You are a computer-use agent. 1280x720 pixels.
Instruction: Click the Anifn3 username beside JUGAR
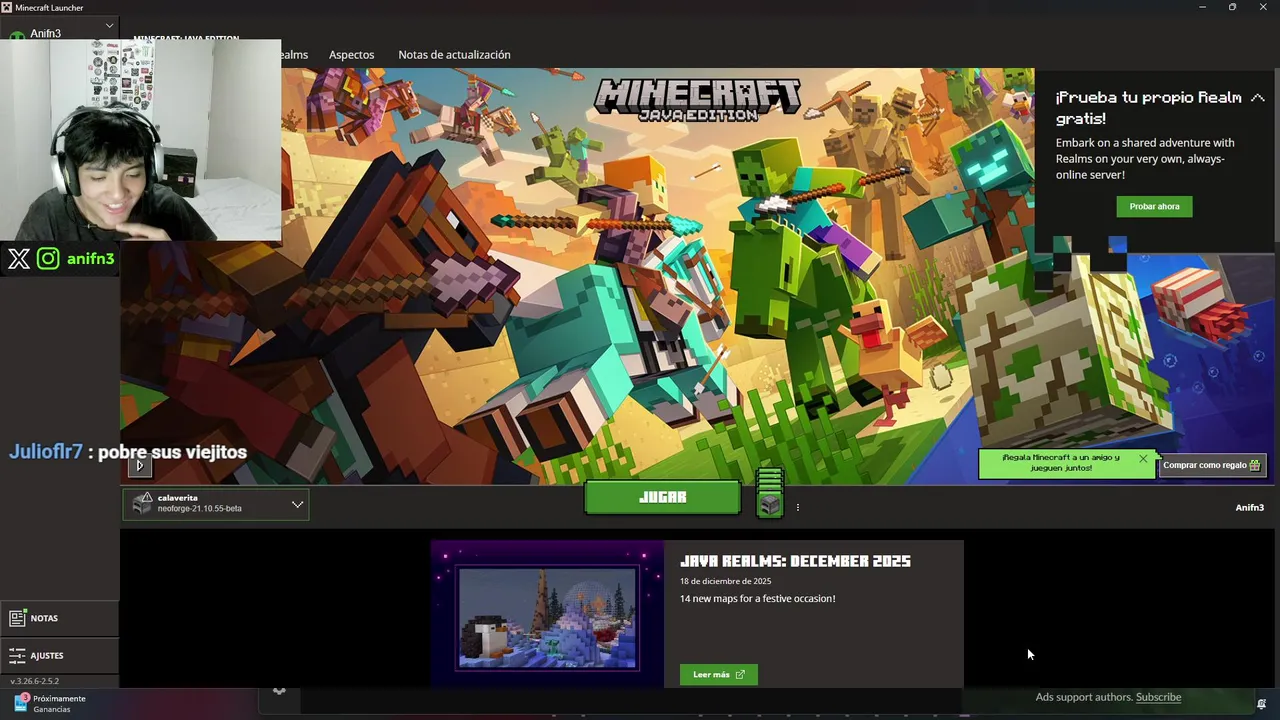point(1249,508)
